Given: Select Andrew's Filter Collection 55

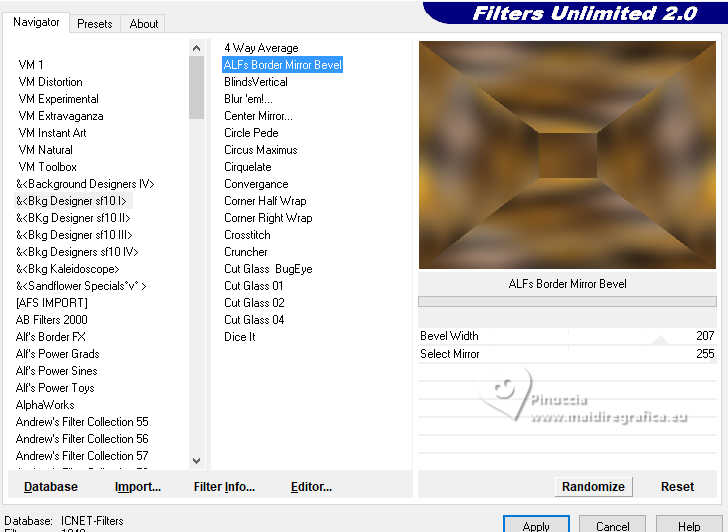Looking at the screenshot, I should click(x=82, y=422).
